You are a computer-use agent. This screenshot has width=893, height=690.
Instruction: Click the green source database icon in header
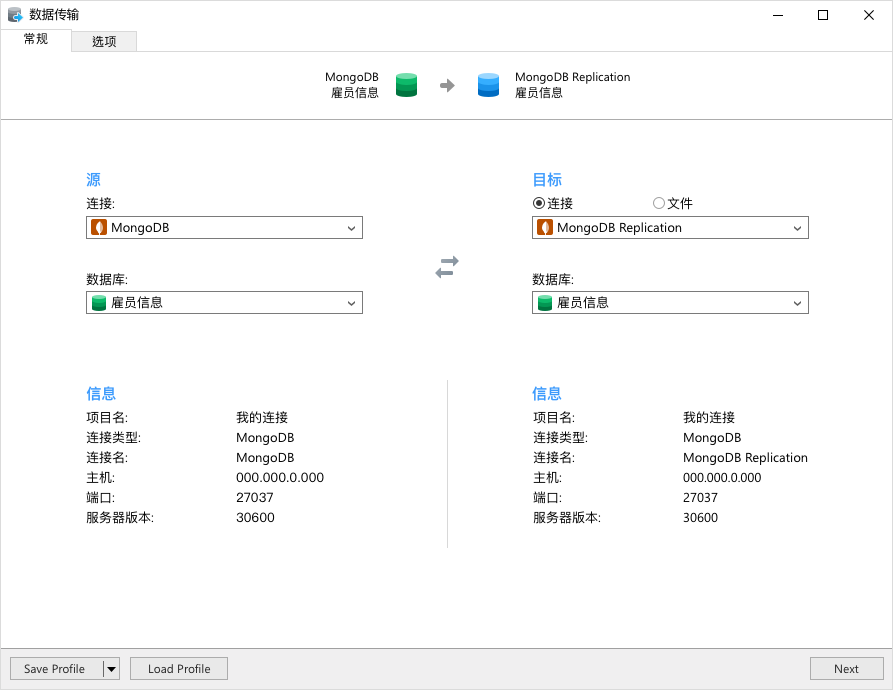[406, 85]
